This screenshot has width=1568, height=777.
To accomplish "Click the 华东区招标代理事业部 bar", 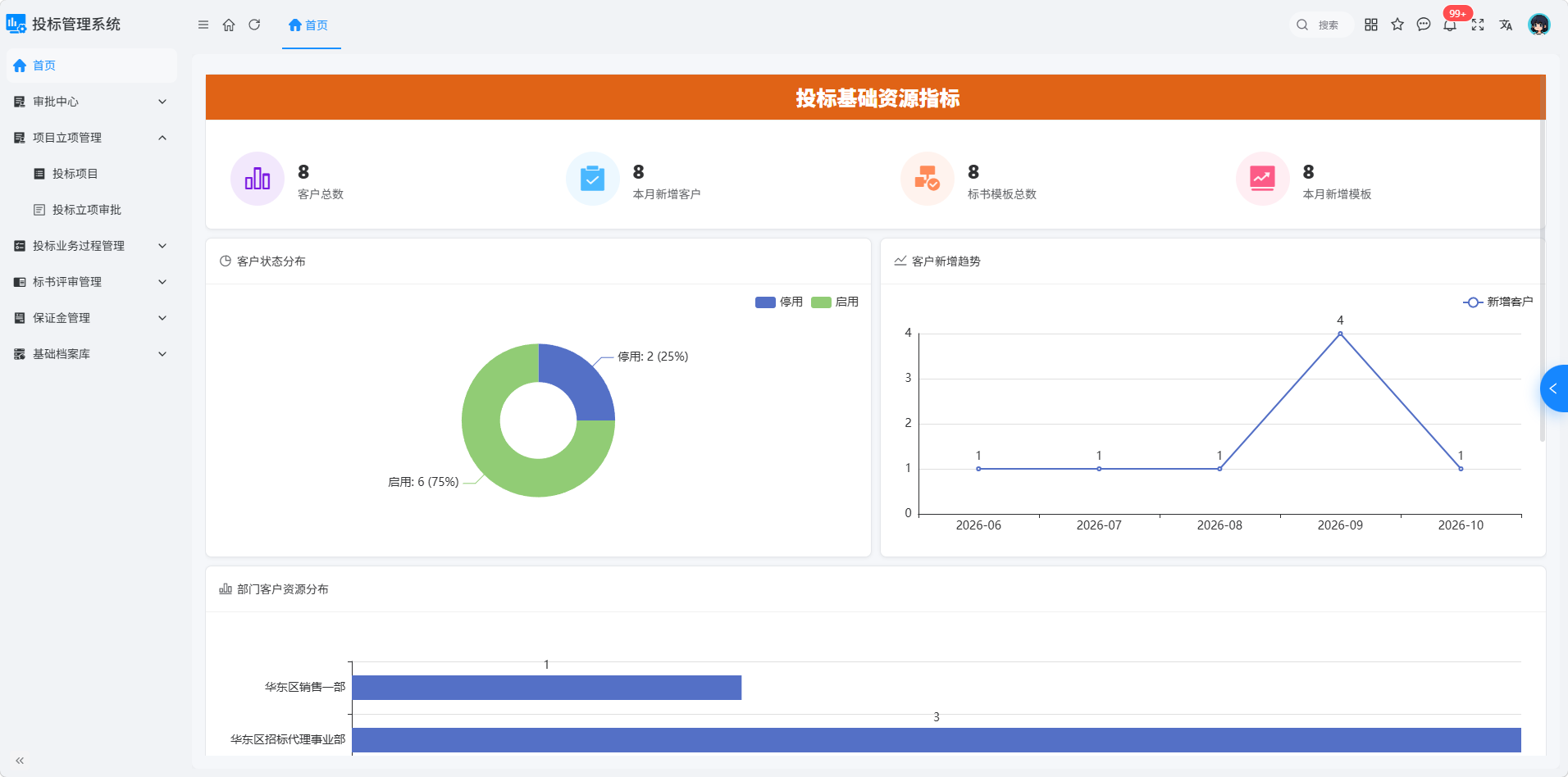I will click(x=937, y=740).
